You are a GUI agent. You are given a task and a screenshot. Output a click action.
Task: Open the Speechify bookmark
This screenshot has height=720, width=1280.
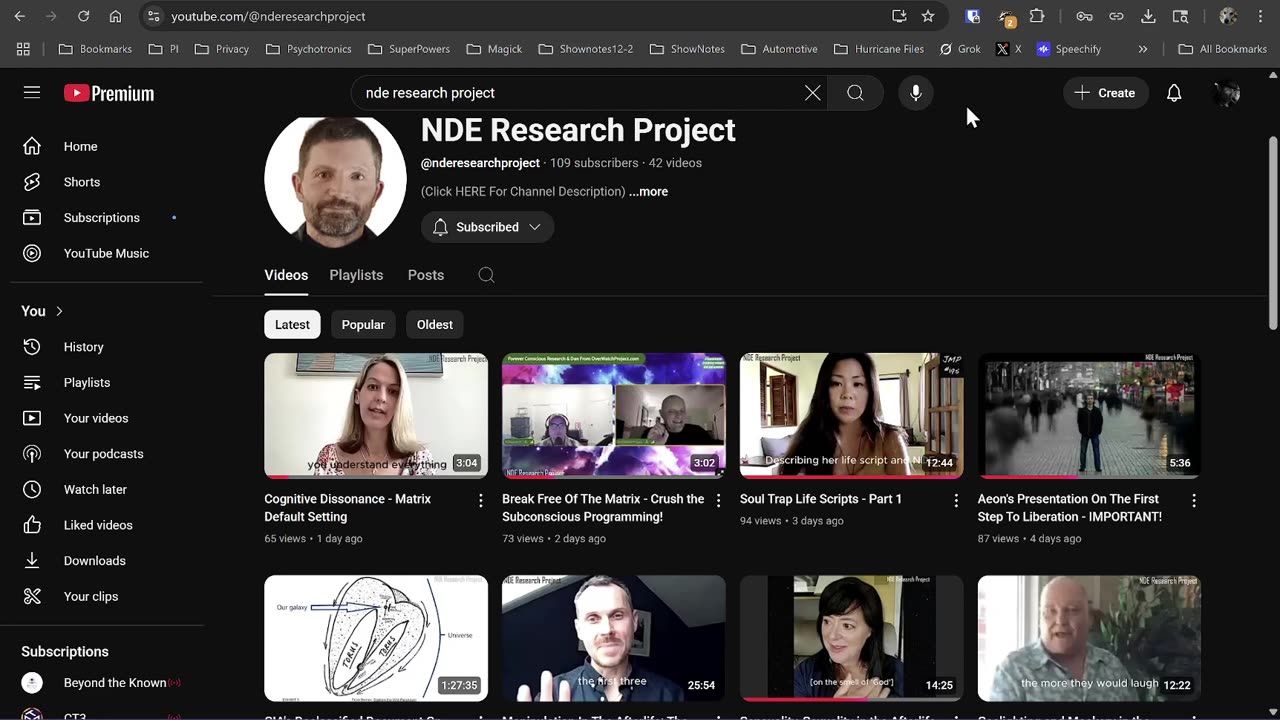[1069, 49]
